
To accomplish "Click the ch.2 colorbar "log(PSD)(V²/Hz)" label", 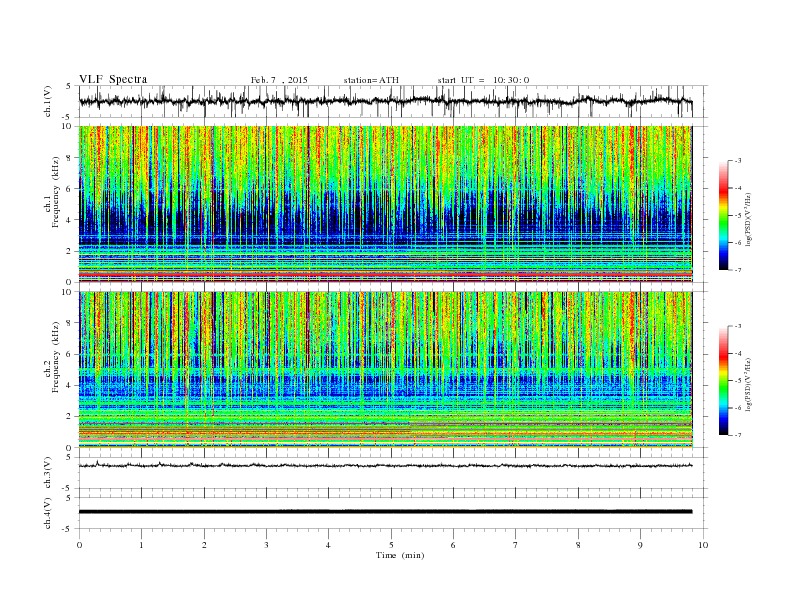I will (x=749, y=385).
